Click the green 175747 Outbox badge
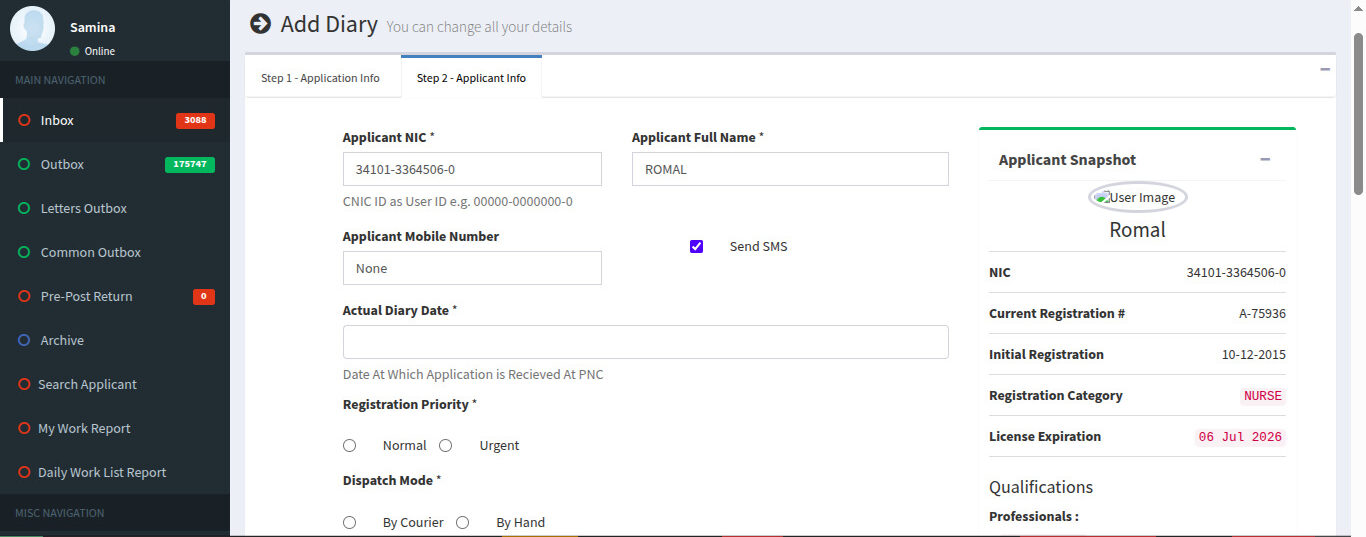 click(x=190, y=164)
